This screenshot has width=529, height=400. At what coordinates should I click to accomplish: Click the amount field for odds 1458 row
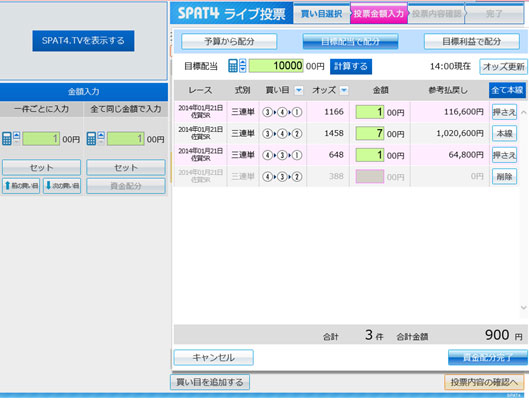370,134
